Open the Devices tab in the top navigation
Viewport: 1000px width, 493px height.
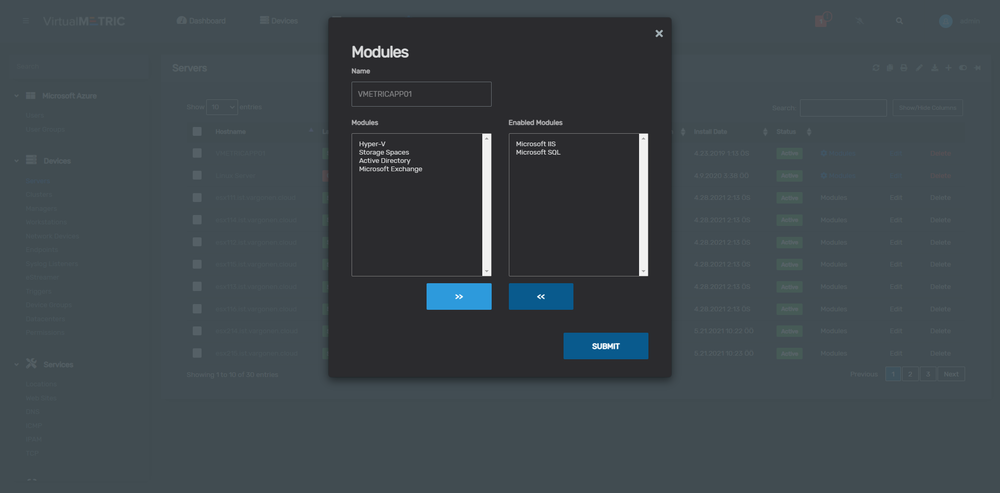(x=279, y=21)
